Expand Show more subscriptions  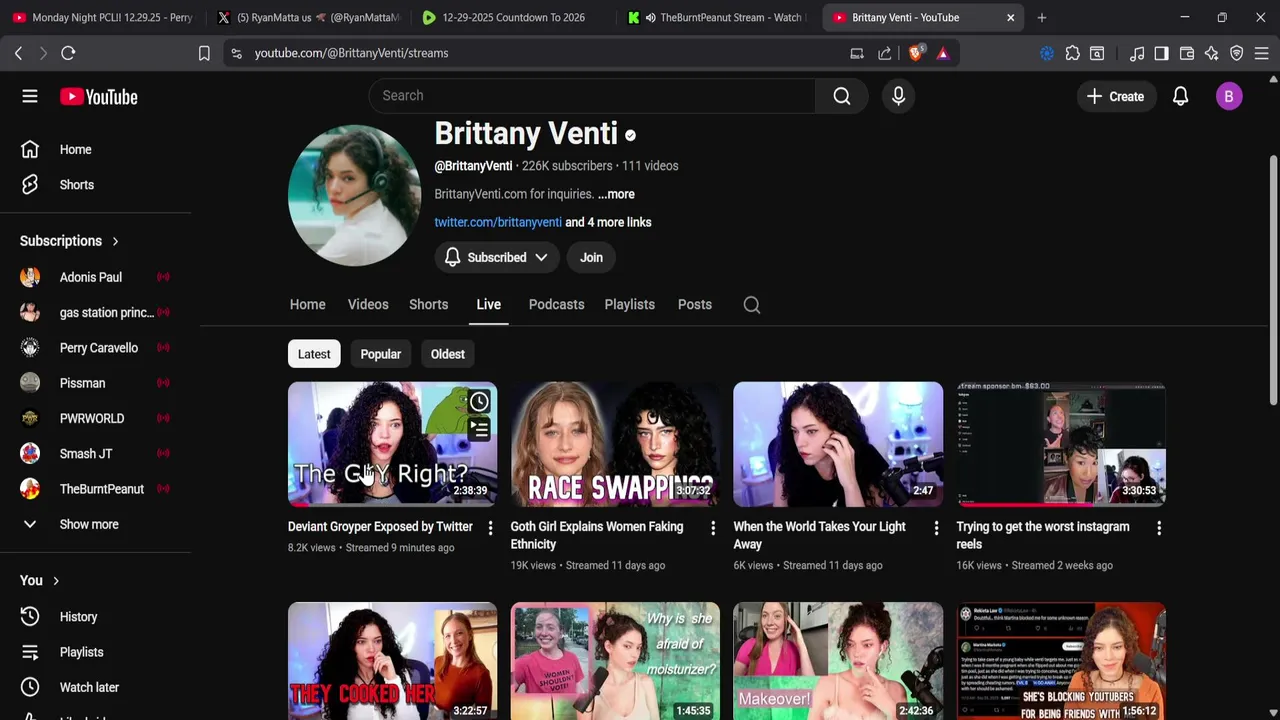[x=89, y=525]
